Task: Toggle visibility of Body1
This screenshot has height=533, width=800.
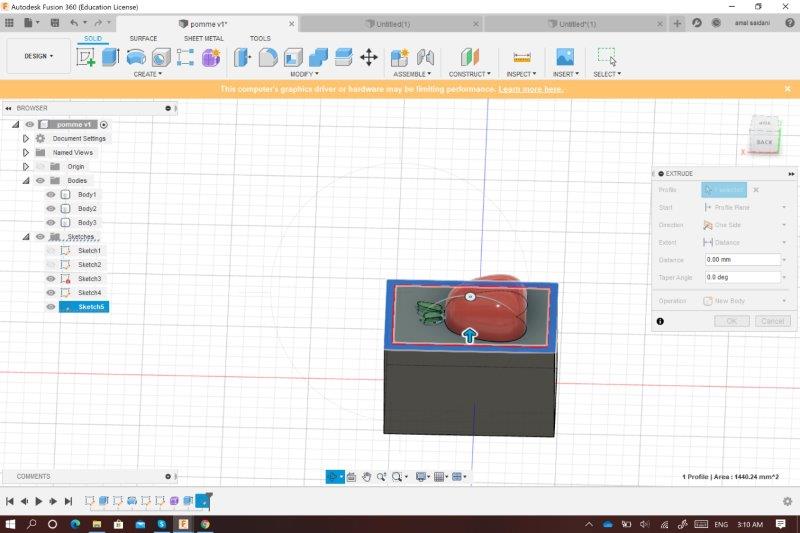Action: 51,194
